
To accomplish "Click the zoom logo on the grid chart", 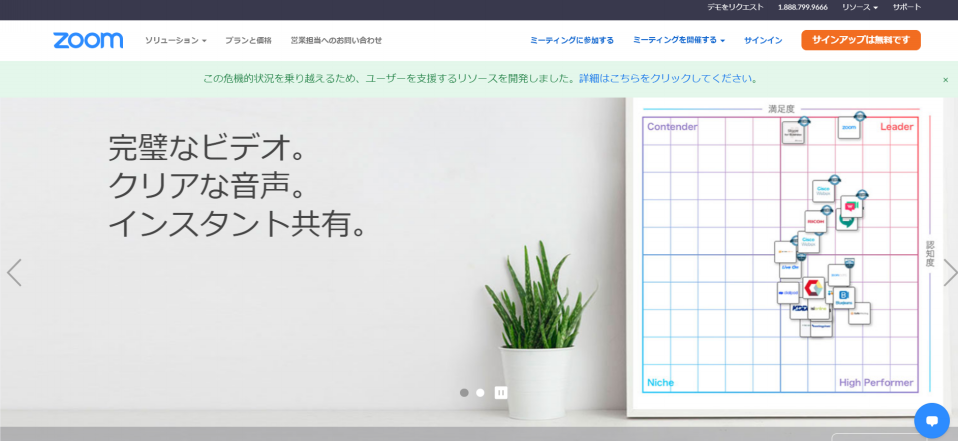I will coord(849,128).
